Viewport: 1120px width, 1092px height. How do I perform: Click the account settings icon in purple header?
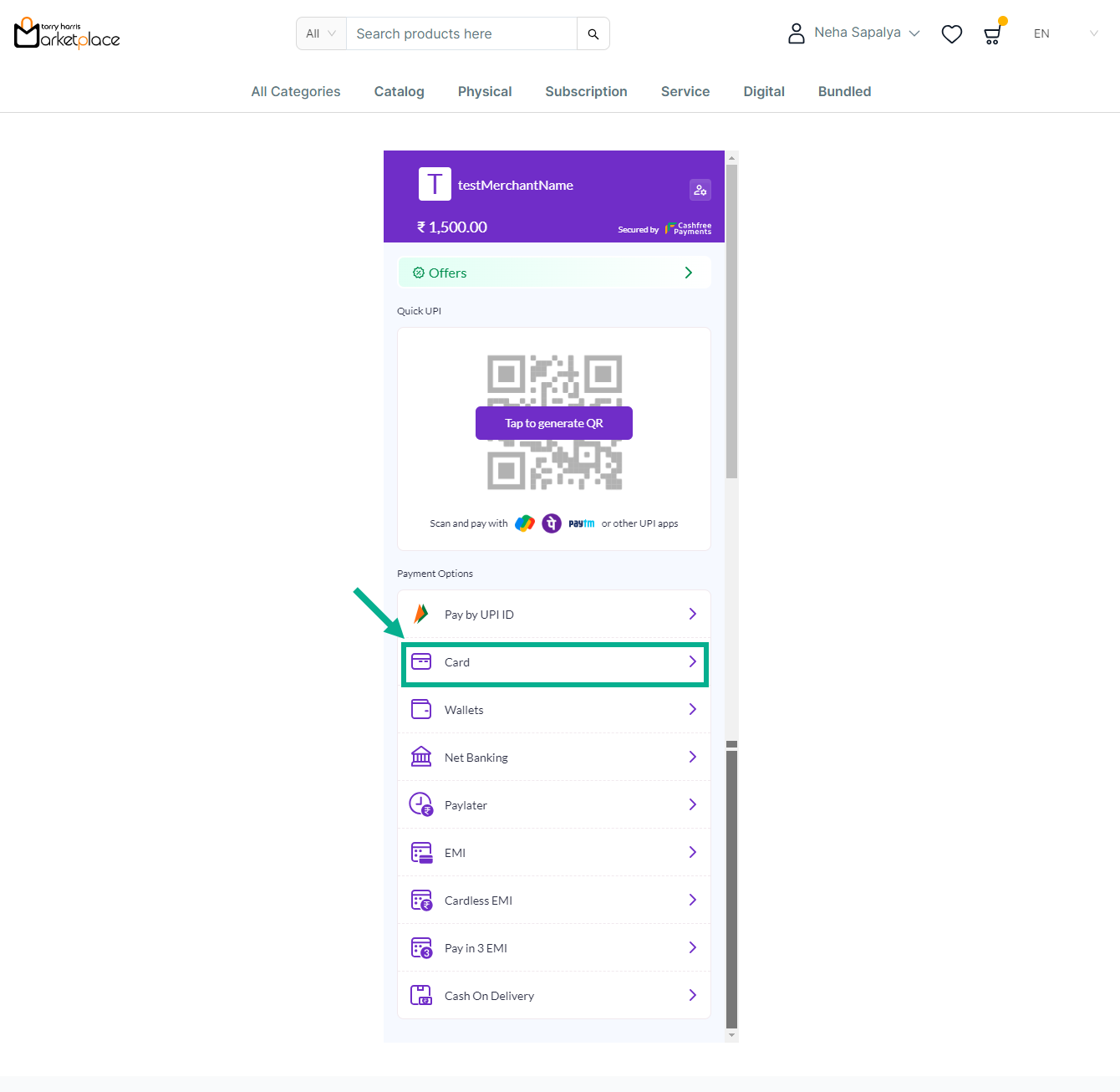point(700,190)
